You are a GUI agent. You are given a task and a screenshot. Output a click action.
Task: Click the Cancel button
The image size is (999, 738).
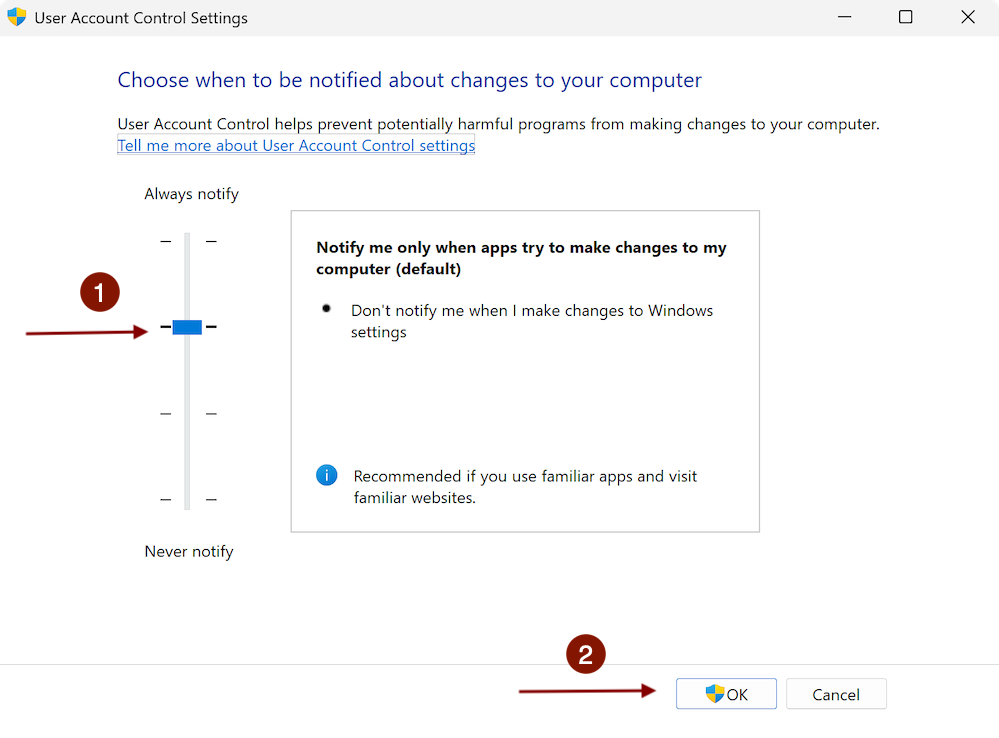point(836,693)
